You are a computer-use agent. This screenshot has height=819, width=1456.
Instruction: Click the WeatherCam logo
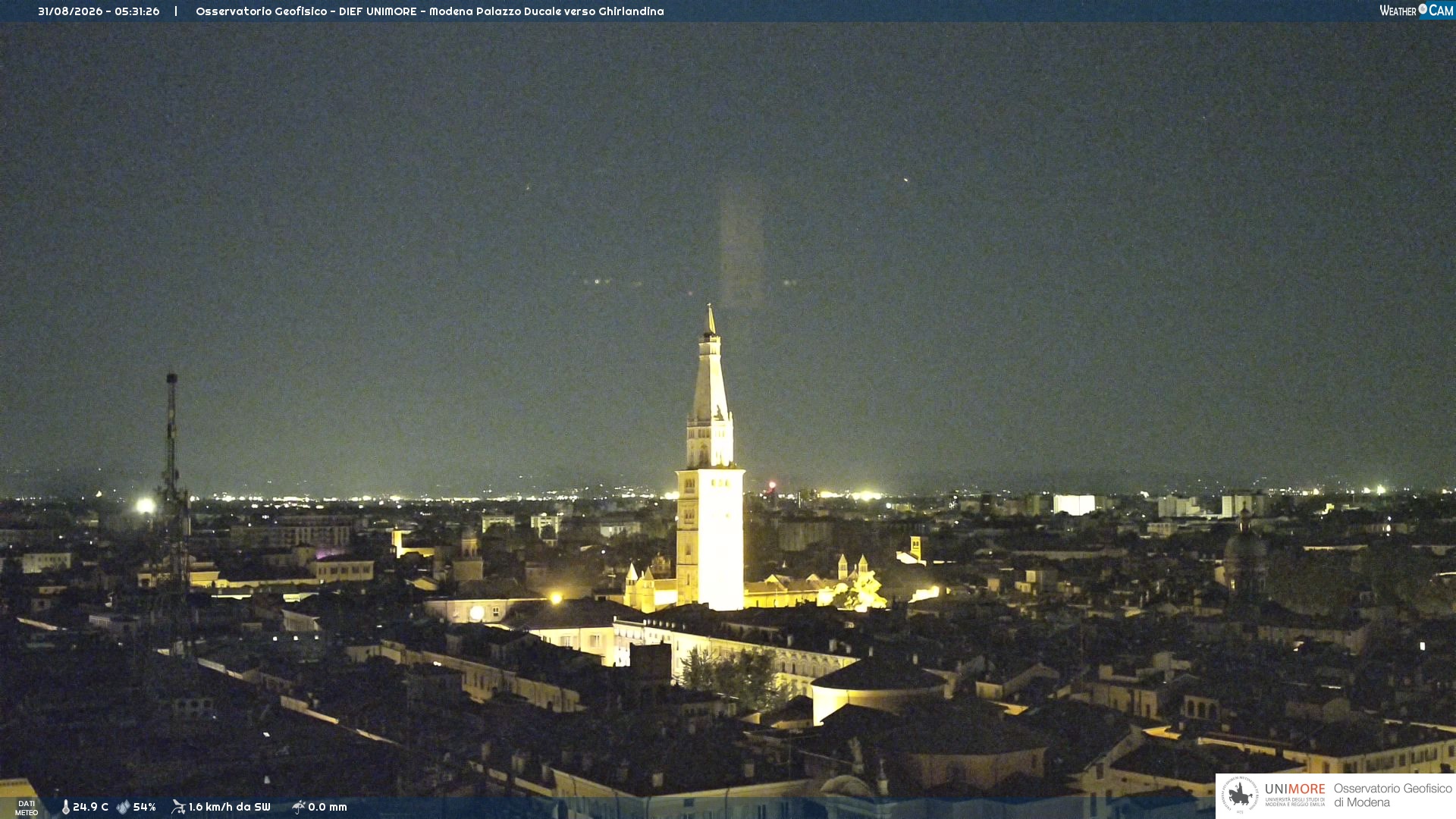1417,11
